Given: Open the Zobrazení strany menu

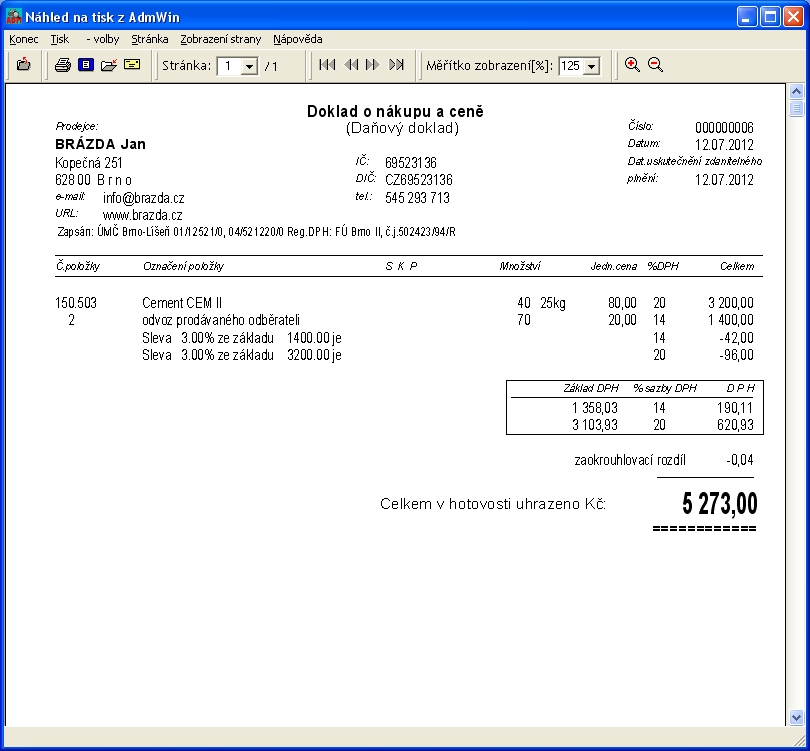Looking at the screenshot, I should pos(221,39).
